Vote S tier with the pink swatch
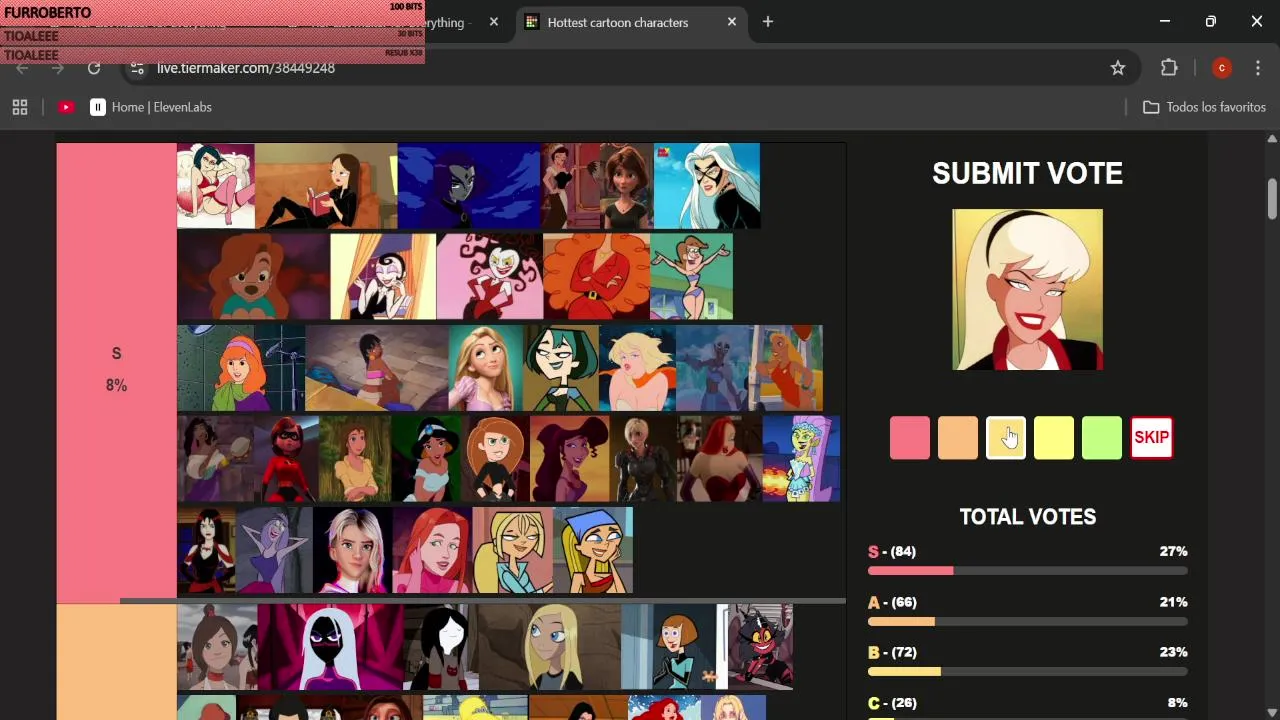 pyautogui.click(x=910, y=438)
